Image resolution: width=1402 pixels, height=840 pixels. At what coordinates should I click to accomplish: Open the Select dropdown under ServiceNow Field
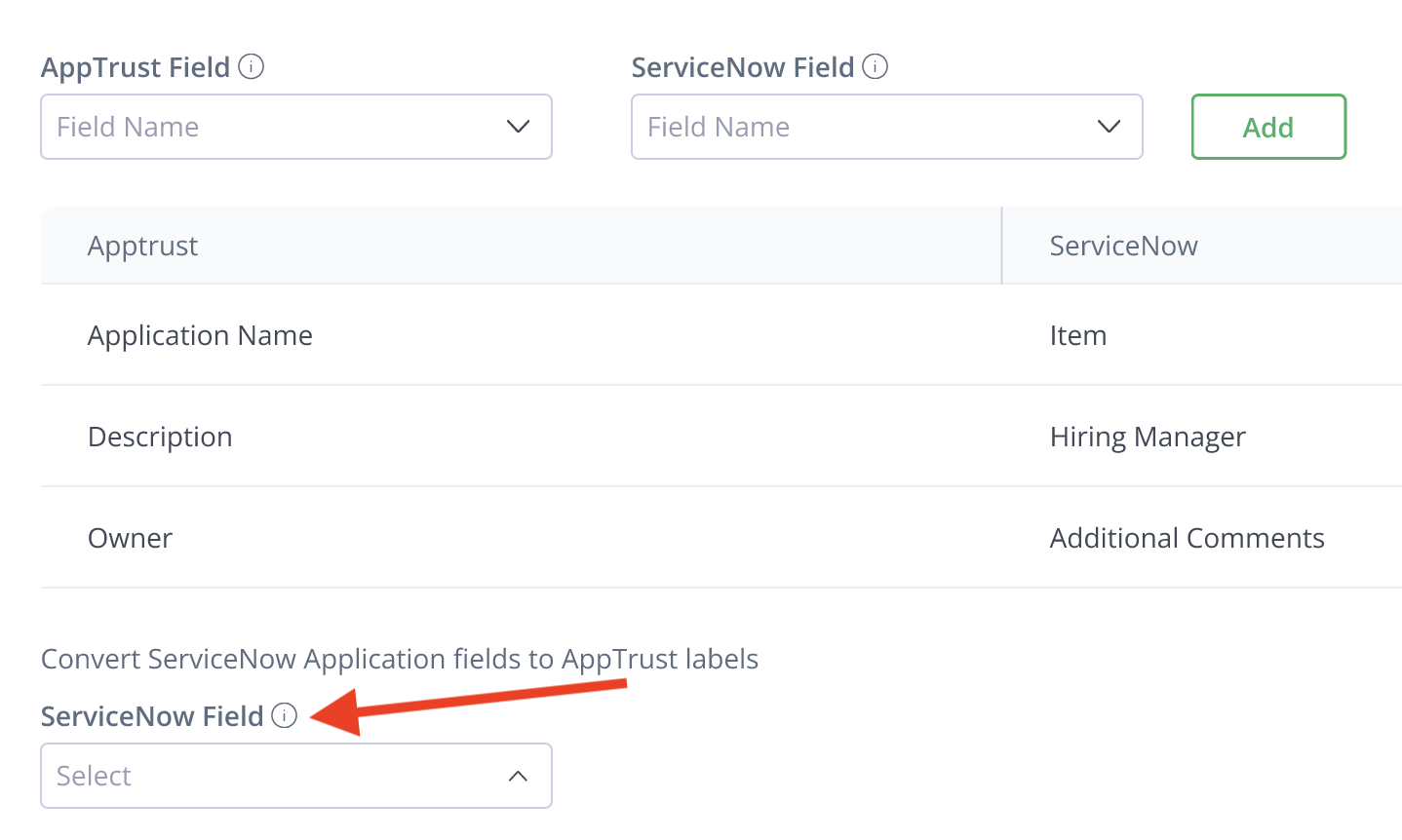[x=296, y=776]
